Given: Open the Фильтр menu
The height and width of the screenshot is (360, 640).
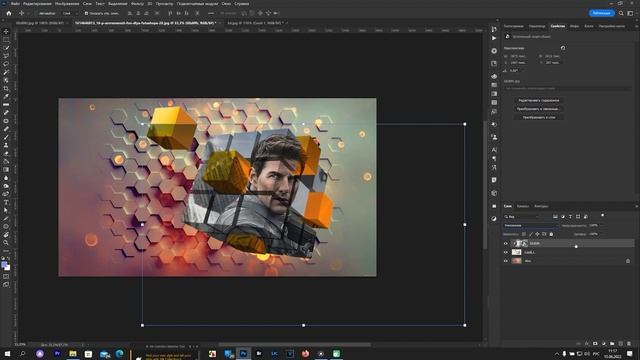Looking at the screenshot, I should tap(137, 4).
